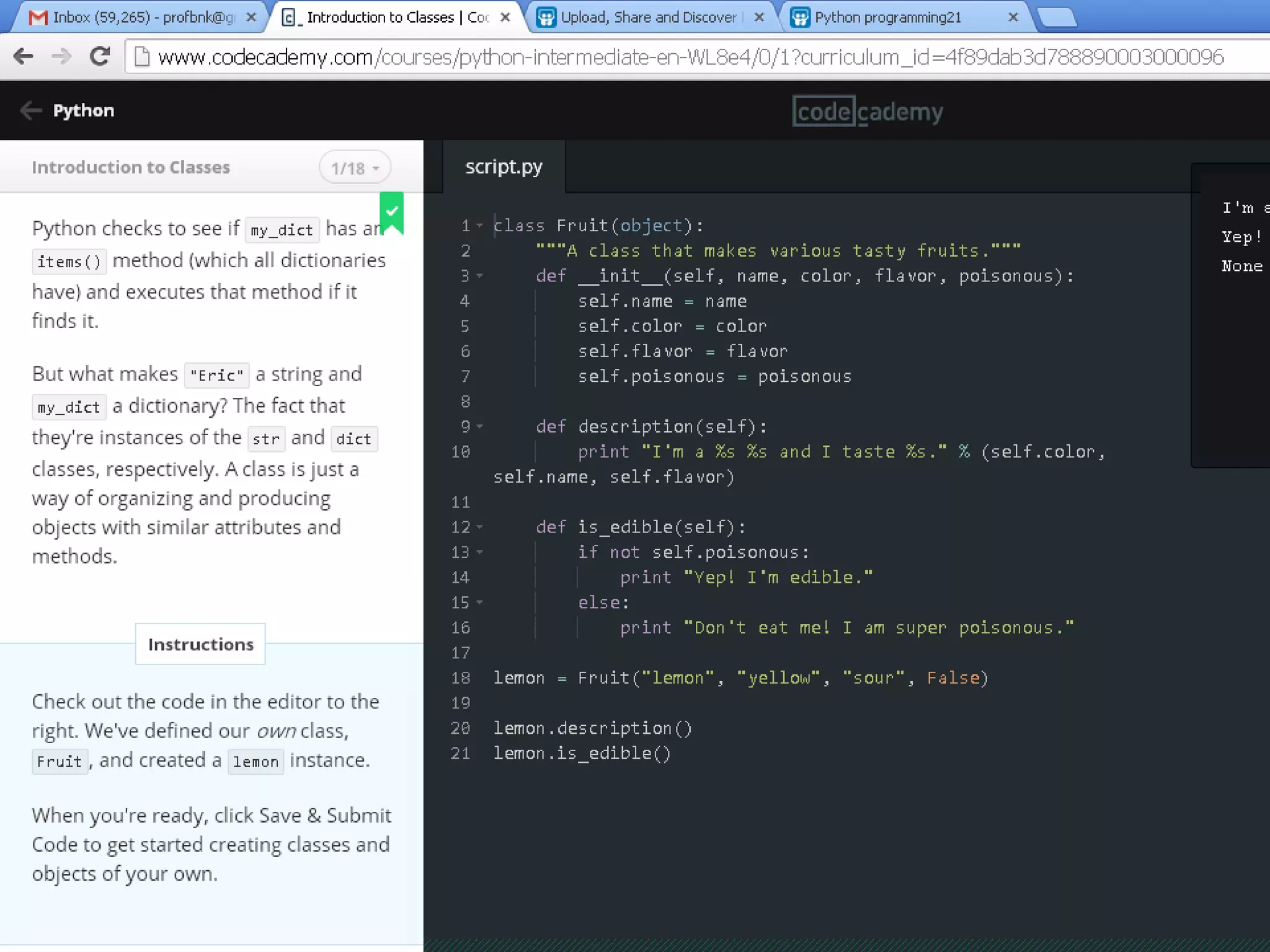Reload the page with refresh icon

pyautogui.click(x=100, y=56)
